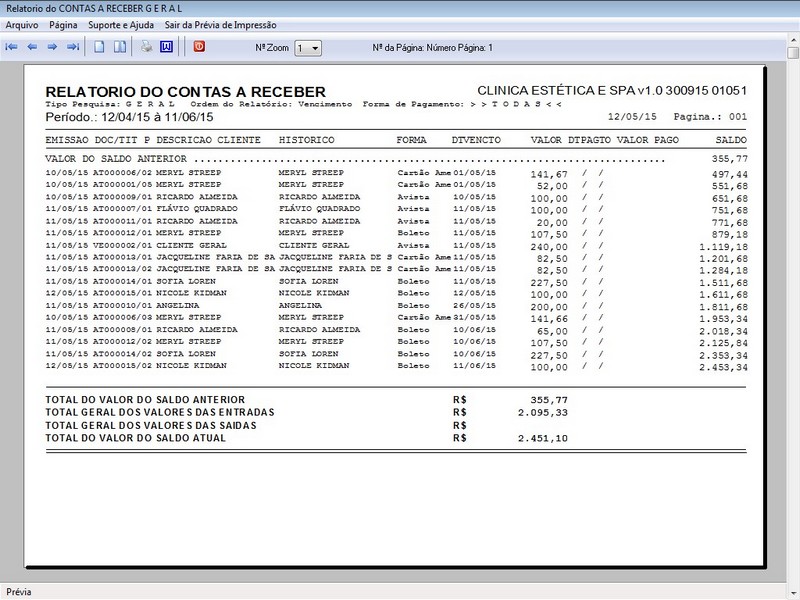Go to the first page of the report

pyautogui.click(x=12, y=47)
